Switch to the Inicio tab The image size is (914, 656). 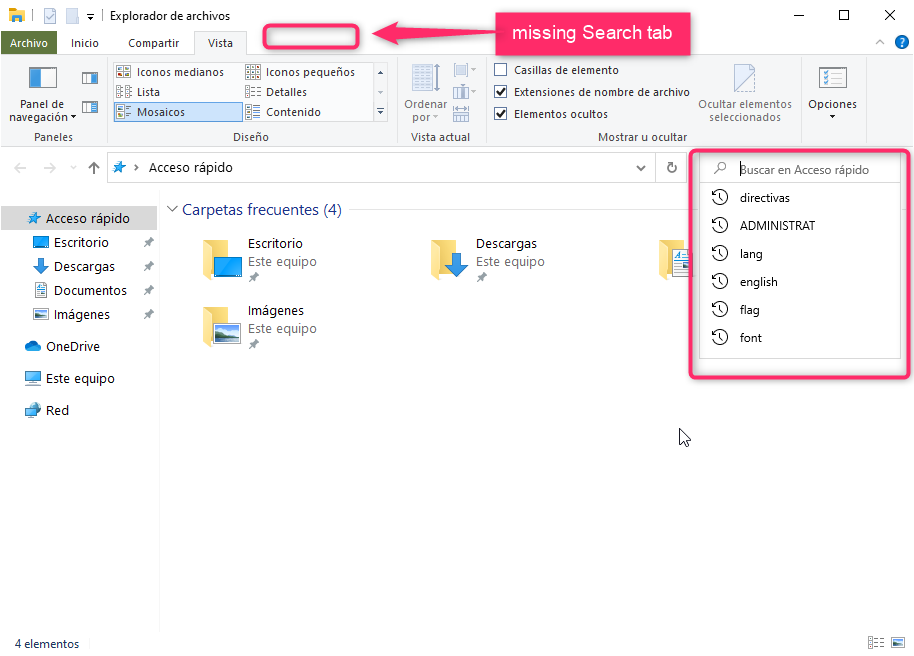coord(85,43)
